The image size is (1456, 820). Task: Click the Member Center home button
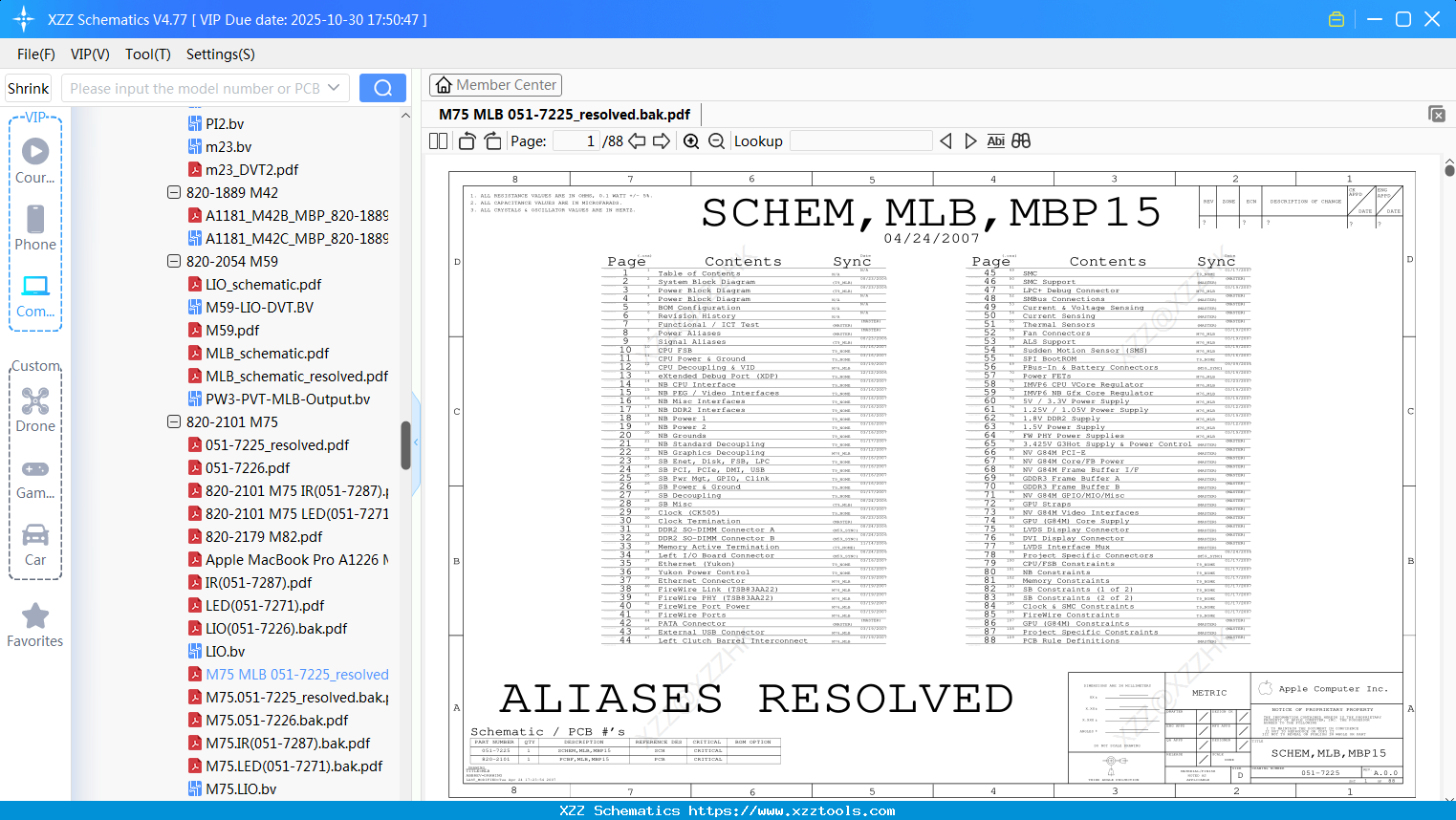click(496, 85)
